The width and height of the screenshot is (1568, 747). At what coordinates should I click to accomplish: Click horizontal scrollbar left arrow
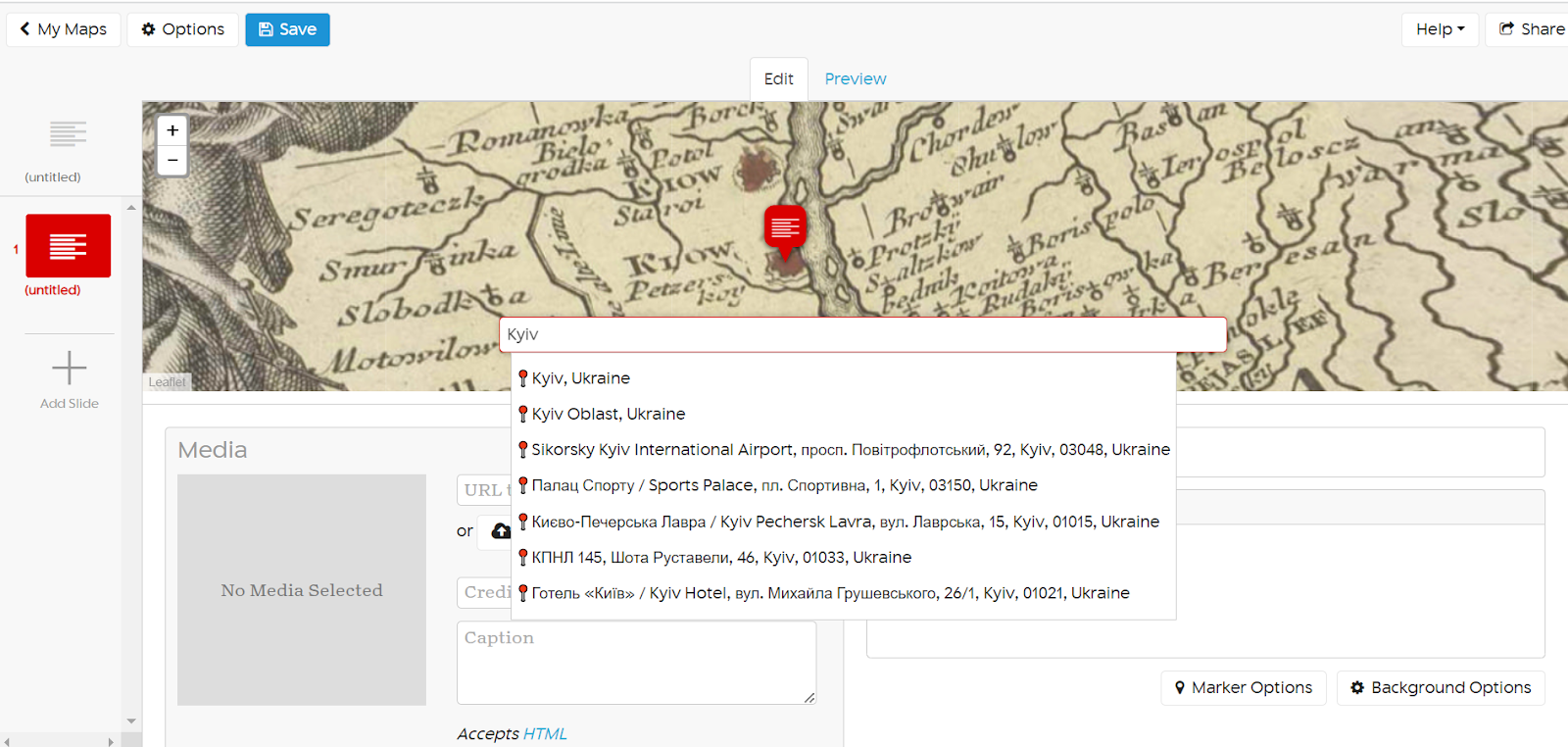7,742
